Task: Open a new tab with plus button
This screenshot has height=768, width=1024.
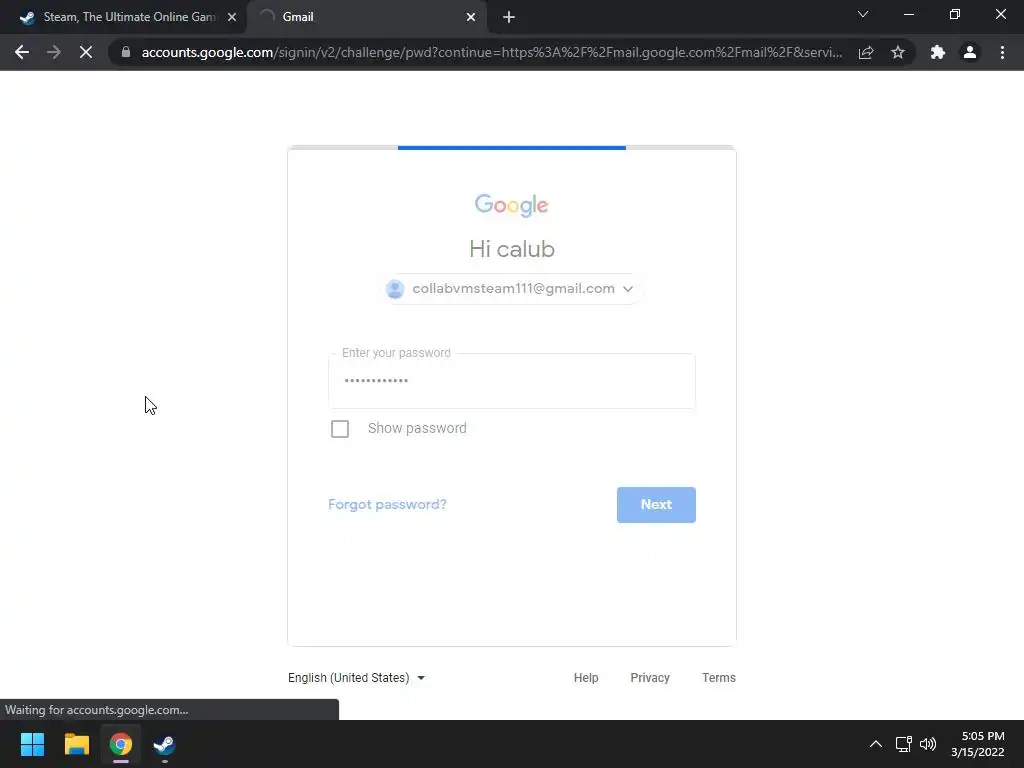Action: coord(509,17)
